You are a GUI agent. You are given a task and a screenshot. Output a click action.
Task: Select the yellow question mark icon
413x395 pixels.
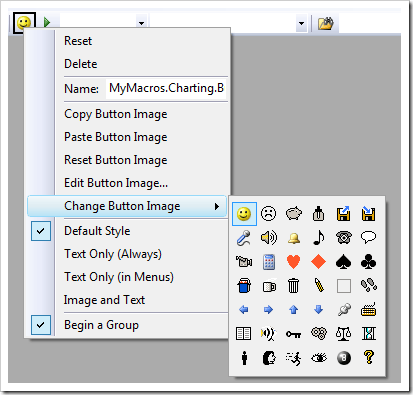tap(369, 357)
